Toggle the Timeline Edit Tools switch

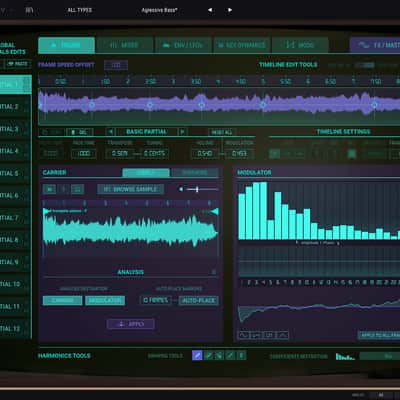tap(364, 65)
